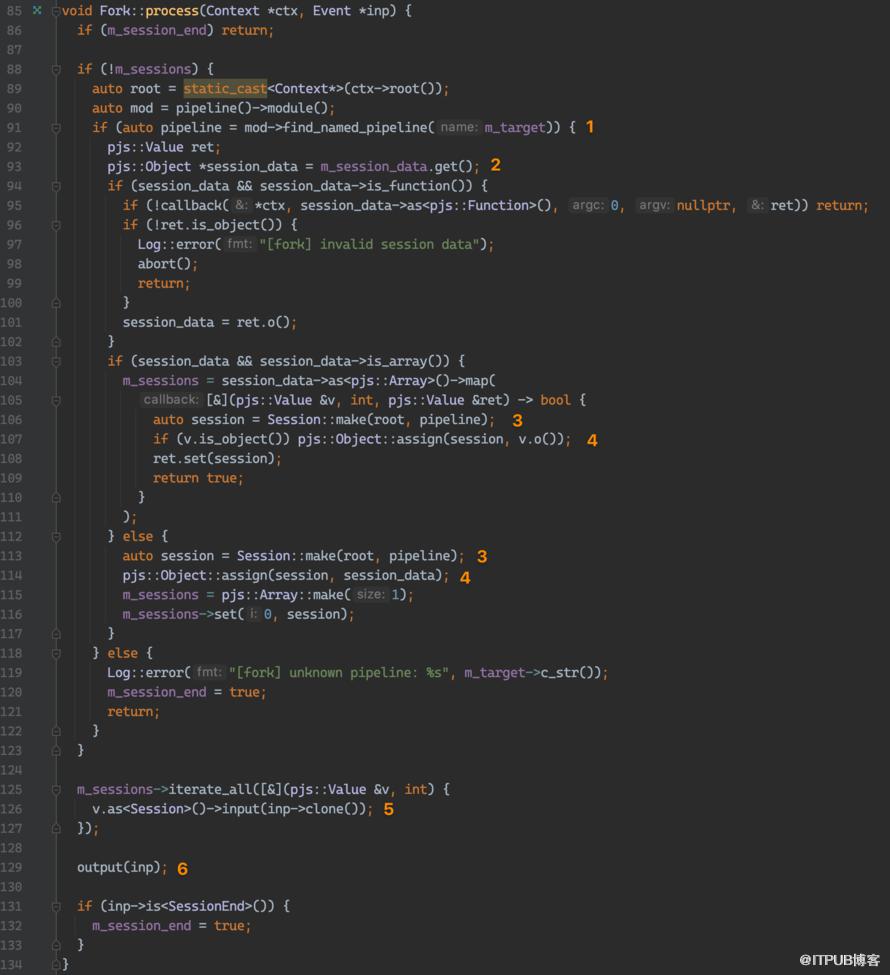
Task: Click m_session_end on line 86
Action: (156, 30)
